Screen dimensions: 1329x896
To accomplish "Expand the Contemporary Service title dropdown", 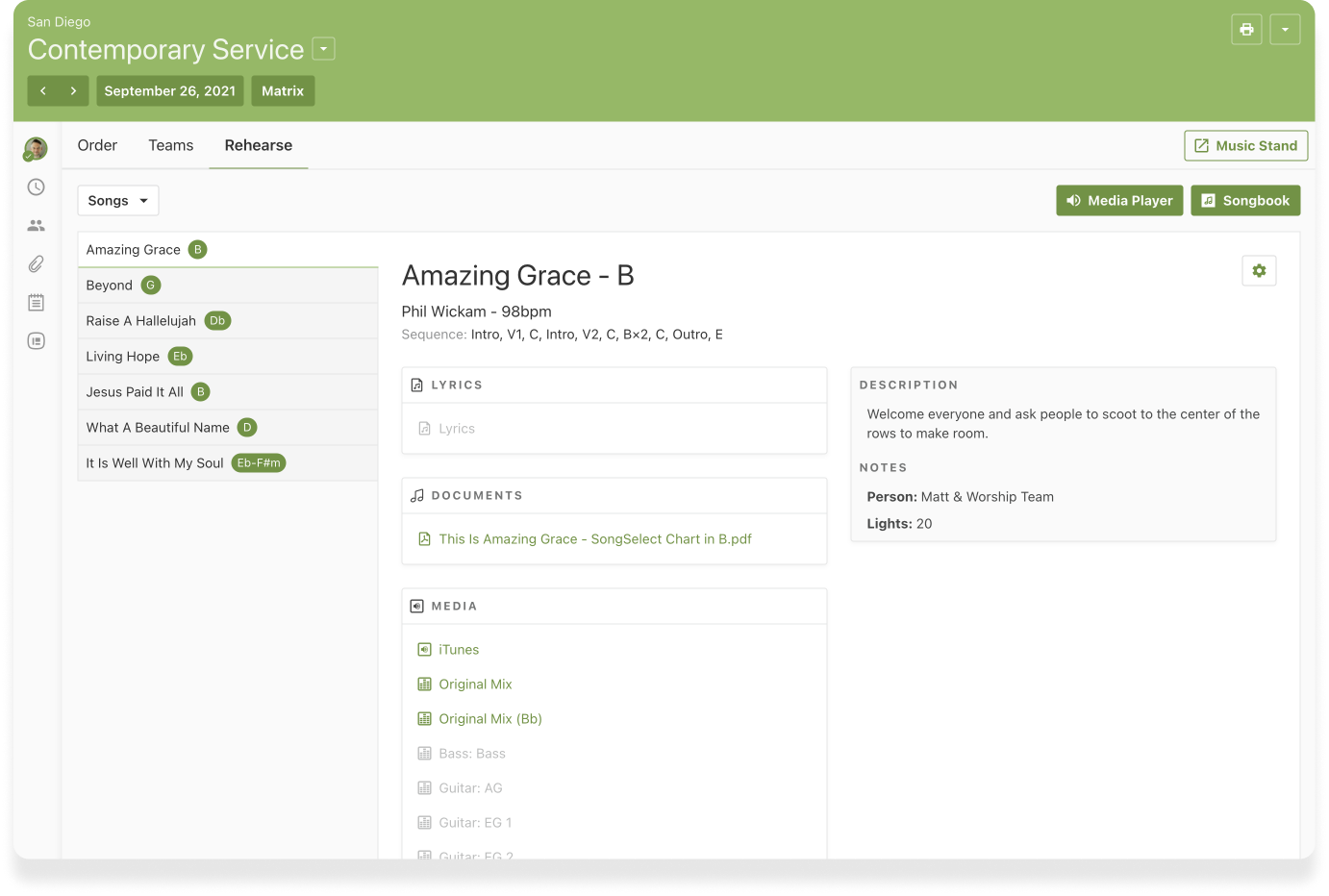I will point(324,49).
